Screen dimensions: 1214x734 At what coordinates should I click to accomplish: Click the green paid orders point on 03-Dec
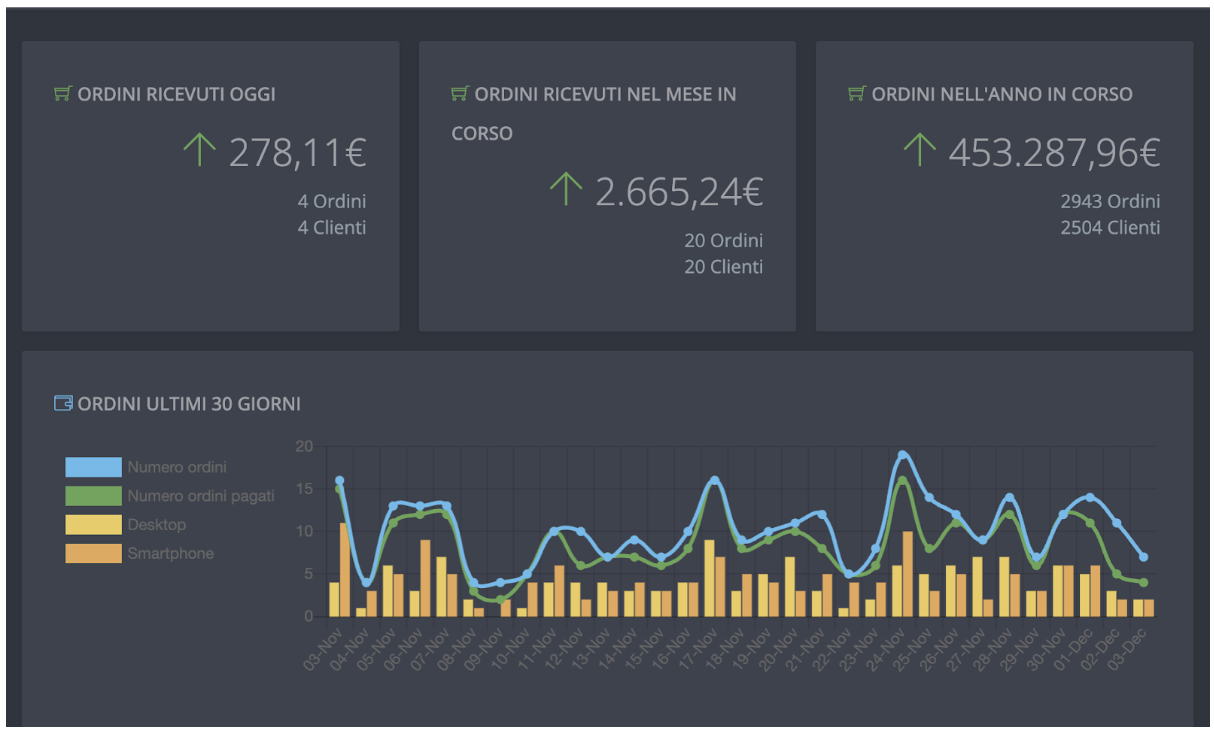(1143, 582)
